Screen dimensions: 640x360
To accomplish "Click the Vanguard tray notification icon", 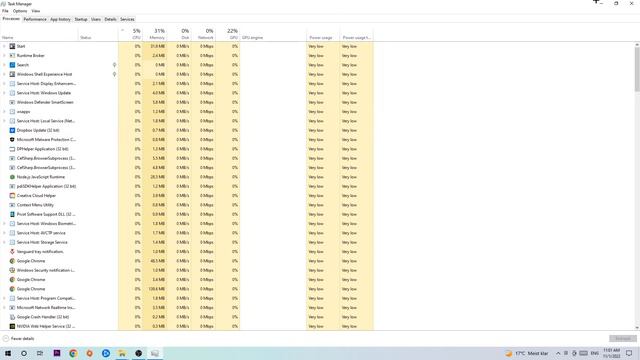I will coord(12,251).
